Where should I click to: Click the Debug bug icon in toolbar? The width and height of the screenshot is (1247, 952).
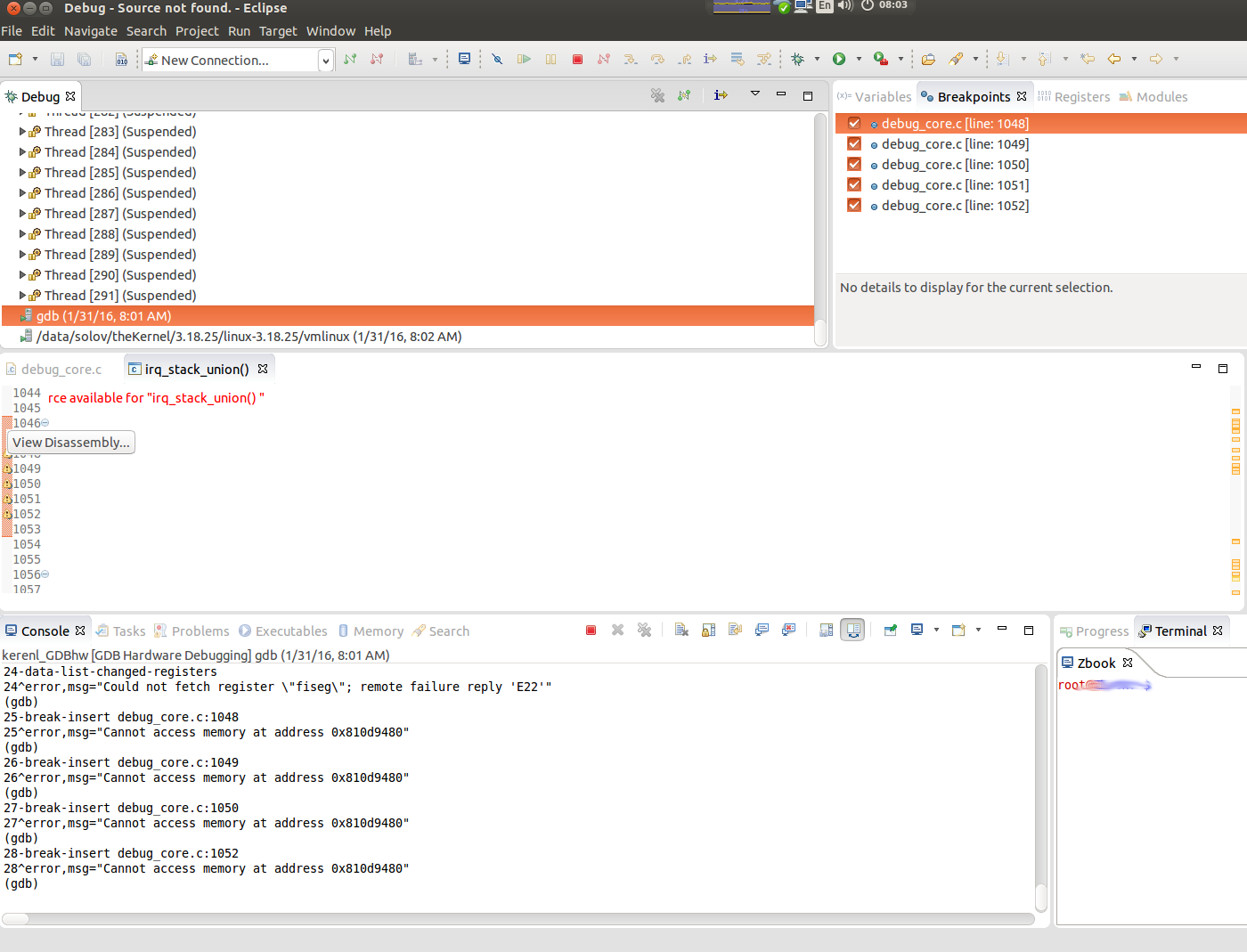click(x=798, y=60)
